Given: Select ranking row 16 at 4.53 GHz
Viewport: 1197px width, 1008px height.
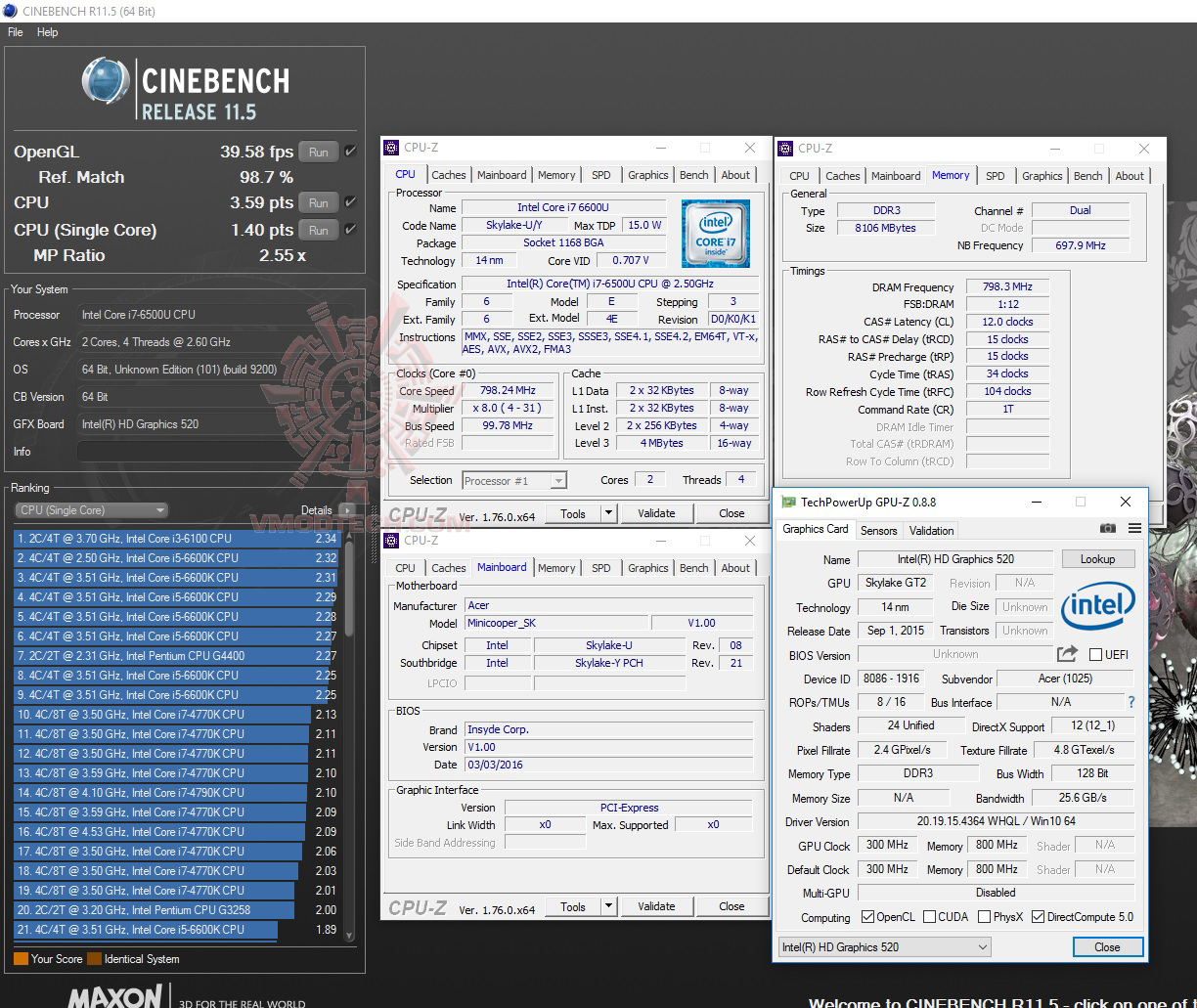Looking at the screenshot, I should click(177, 832).
